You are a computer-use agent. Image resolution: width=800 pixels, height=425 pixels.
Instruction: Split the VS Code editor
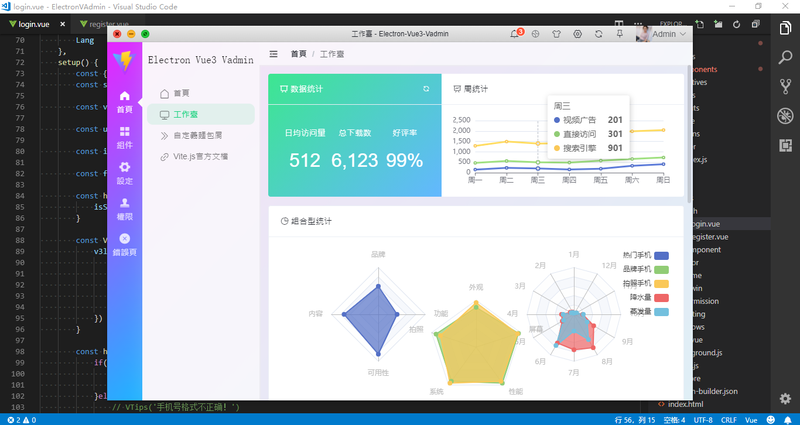(x=619, y=23)
